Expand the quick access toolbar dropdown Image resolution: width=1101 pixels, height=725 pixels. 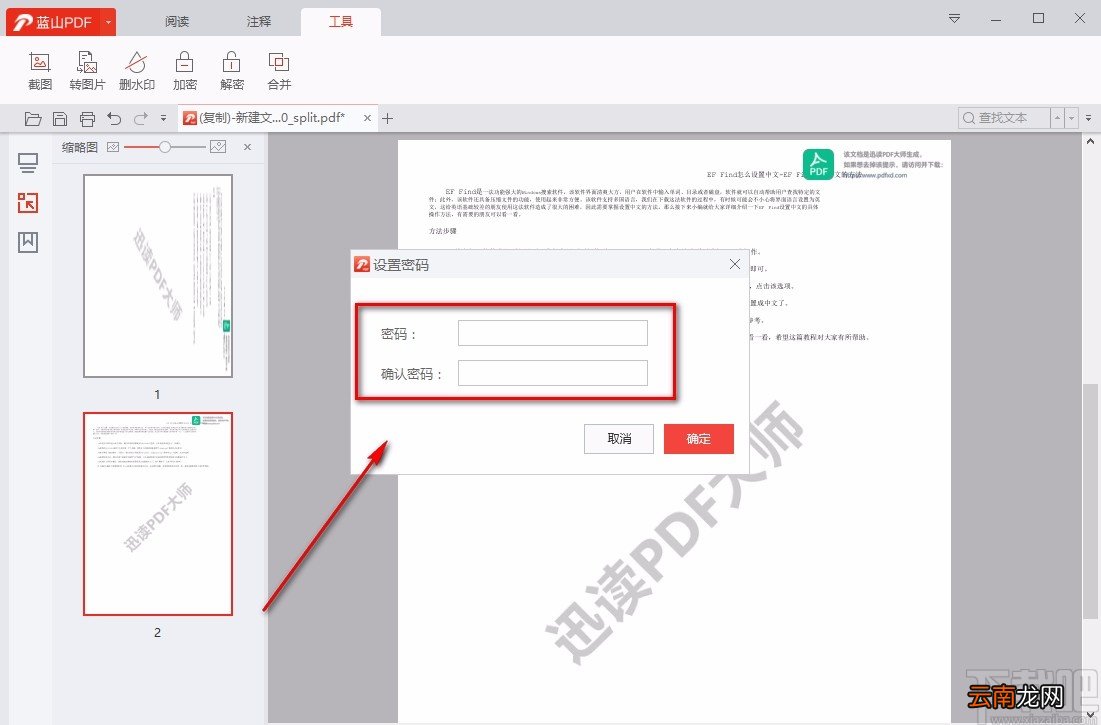pyautogui.click(x=163, y=119)
